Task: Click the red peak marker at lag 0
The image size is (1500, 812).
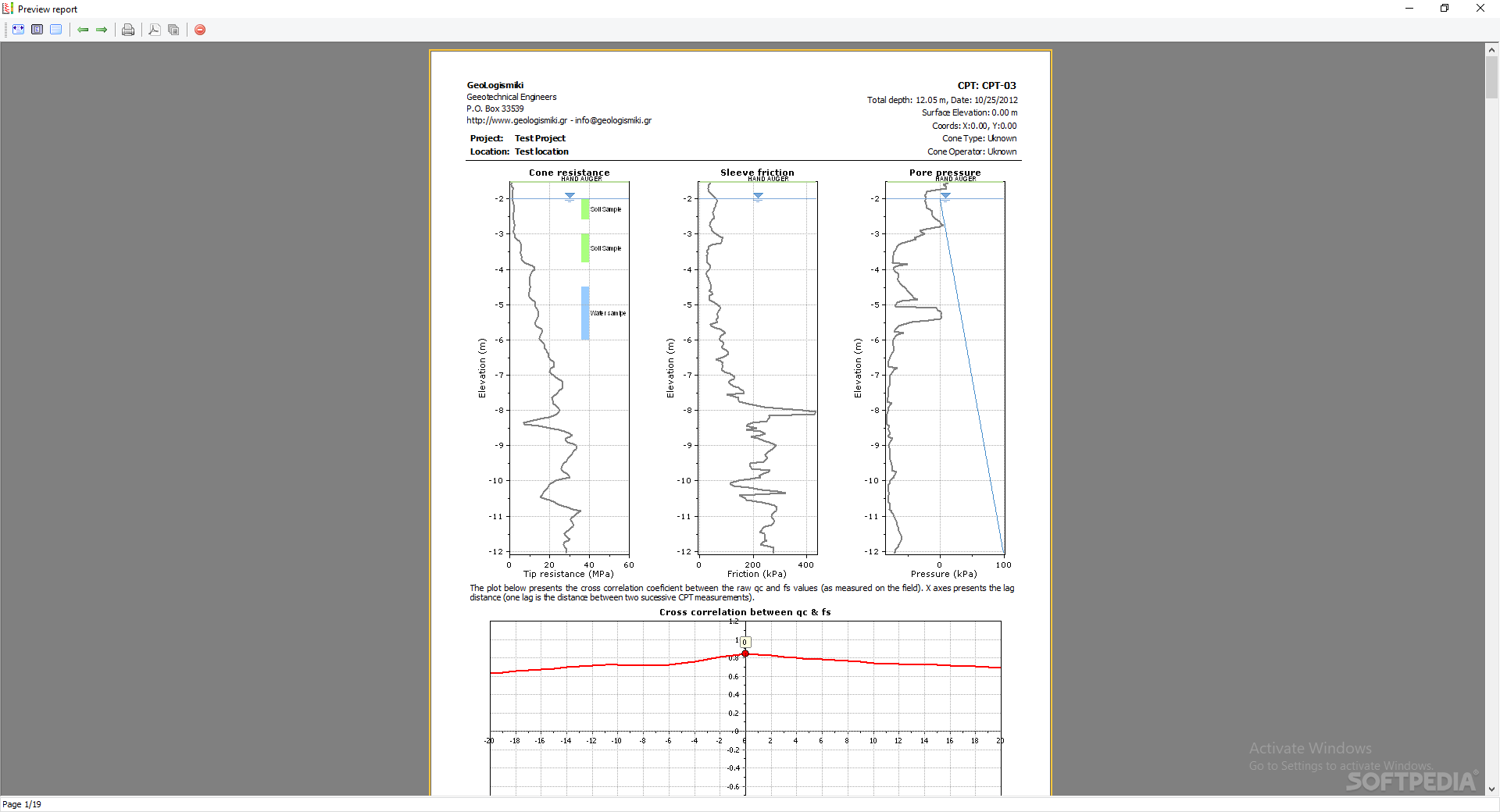Action: [745, 654]
